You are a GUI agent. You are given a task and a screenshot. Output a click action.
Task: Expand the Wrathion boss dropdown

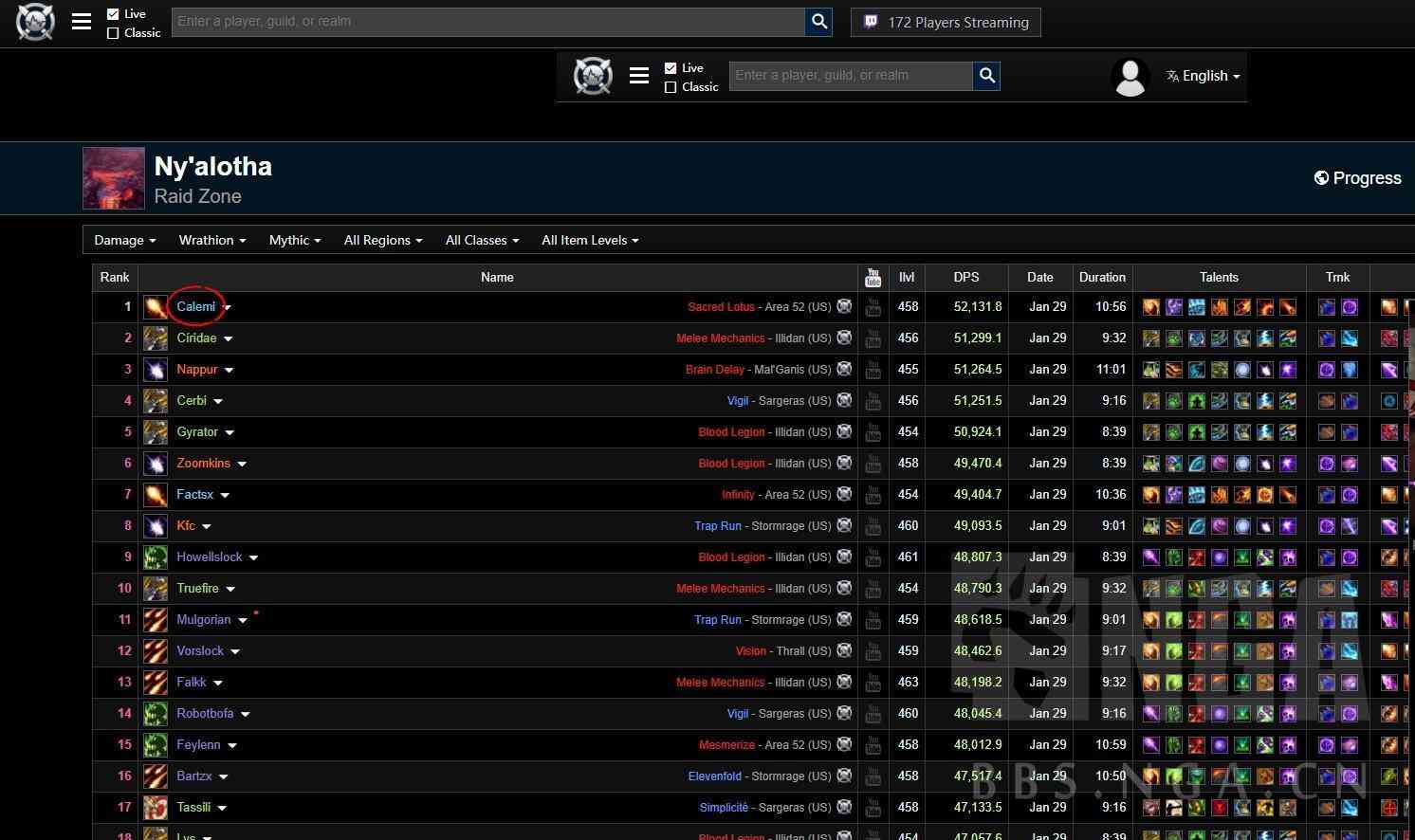click(x=211, y=241)
